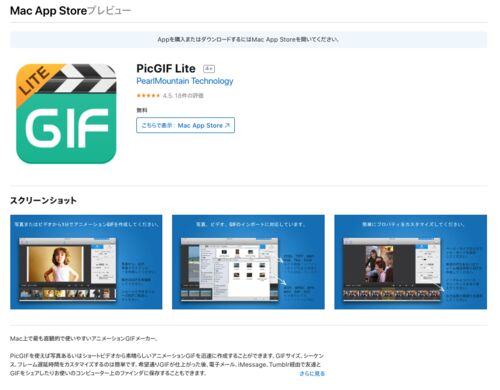Click the 4+ age rating badge

[x=209, y=69]
